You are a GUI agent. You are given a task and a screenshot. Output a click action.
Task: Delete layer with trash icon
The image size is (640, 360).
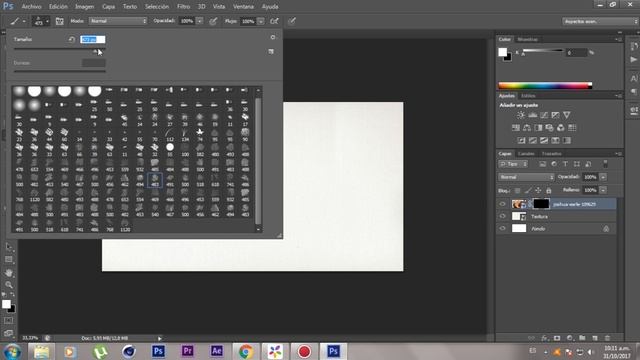click(607, 338)
